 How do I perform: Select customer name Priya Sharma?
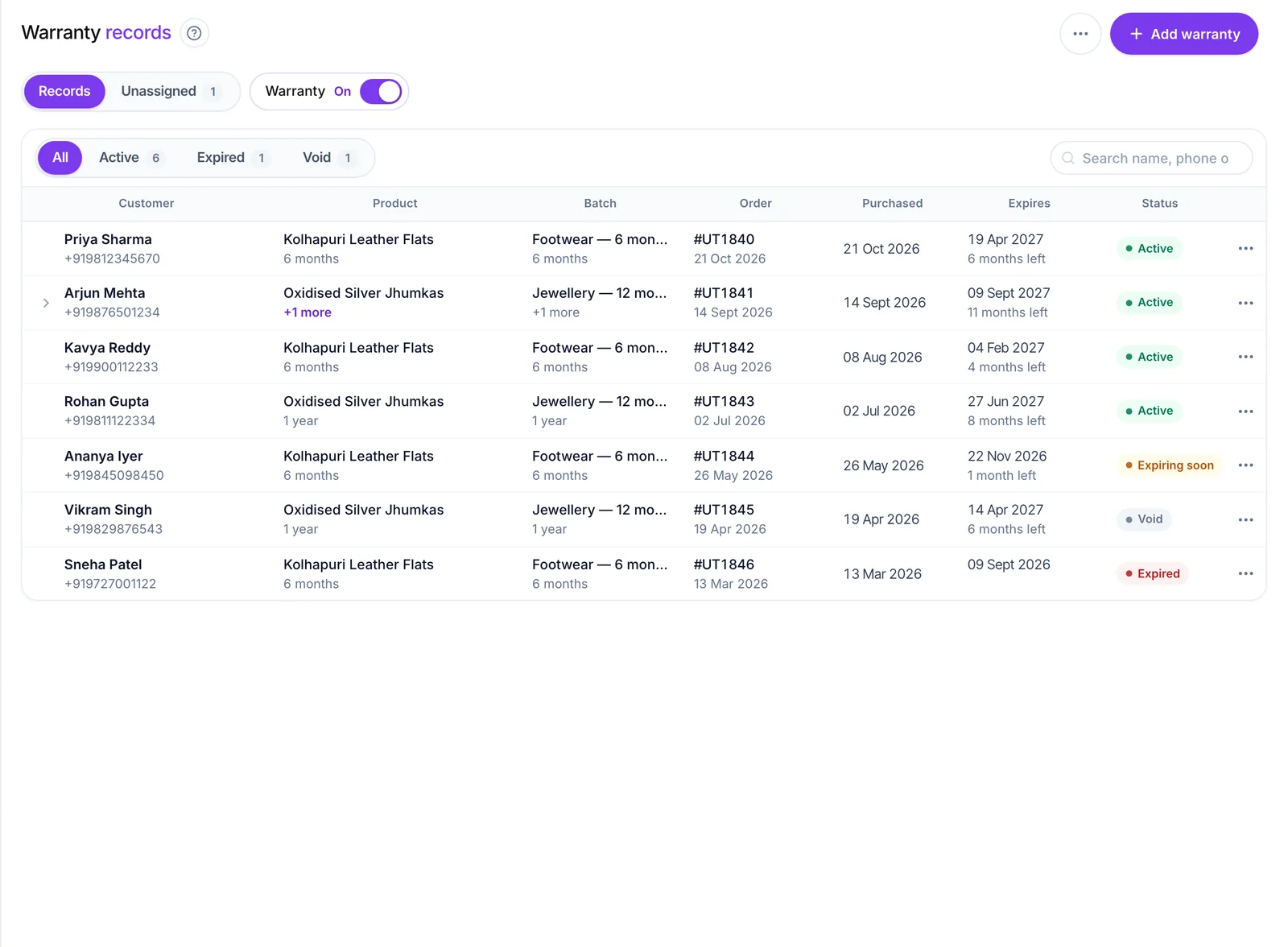pos(108,239)
